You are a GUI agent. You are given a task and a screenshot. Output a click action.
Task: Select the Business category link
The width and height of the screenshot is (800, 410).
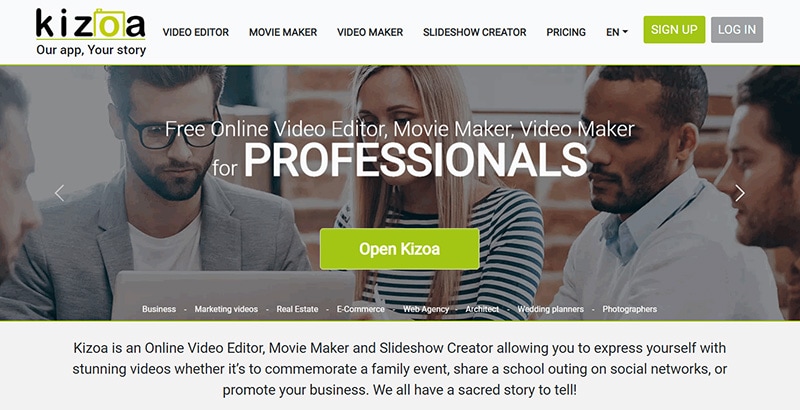pos(159,309)
